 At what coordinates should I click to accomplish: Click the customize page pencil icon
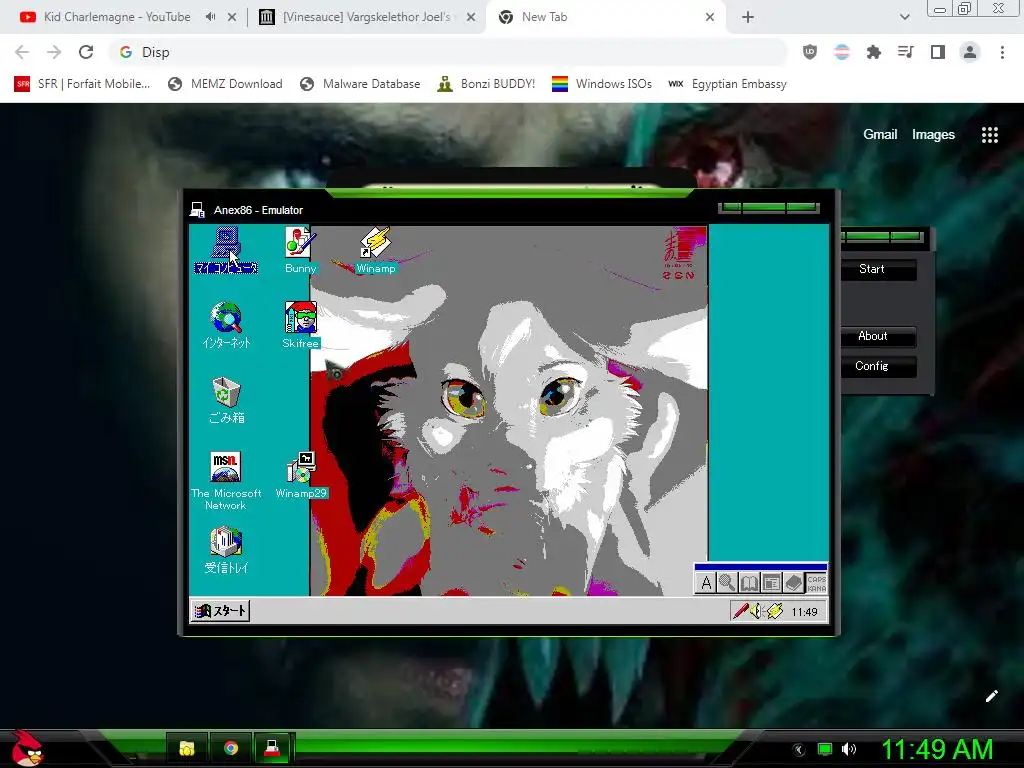(991, 696)
